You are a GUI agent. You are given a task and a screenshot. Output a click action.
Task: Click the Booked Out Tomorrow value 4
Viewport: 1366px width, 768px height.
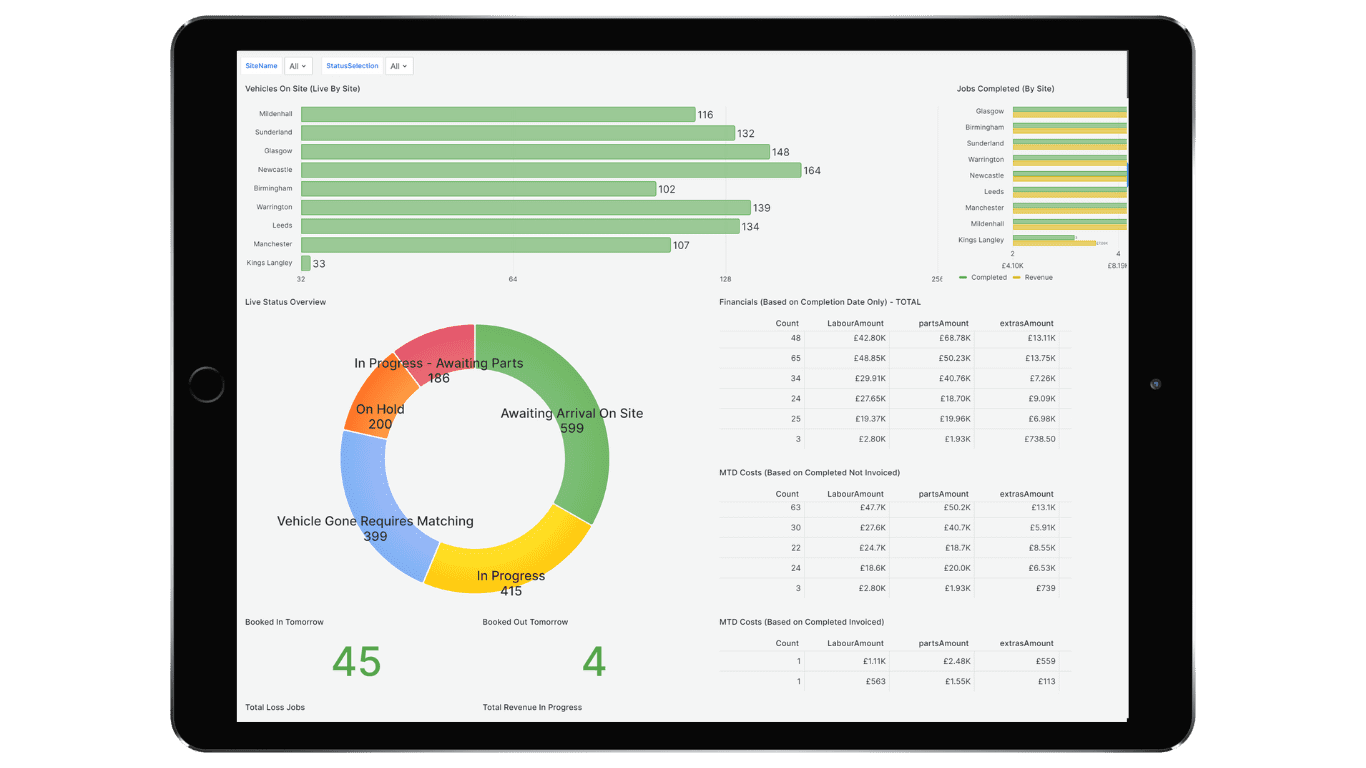pos(594,662)
